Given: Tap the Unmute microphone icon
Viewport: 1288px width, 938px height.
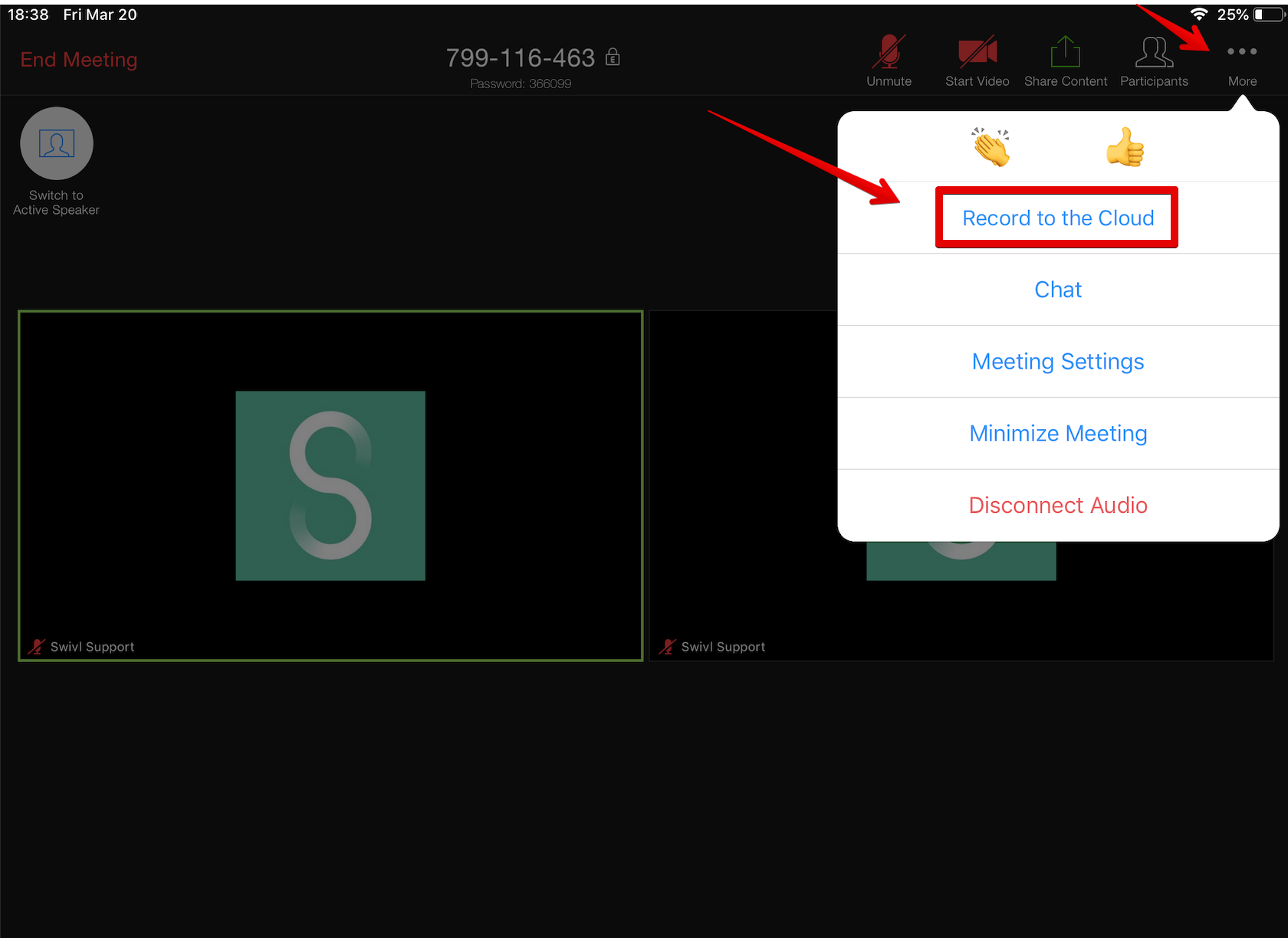Looking at the screenshot, I should [889, 52].
